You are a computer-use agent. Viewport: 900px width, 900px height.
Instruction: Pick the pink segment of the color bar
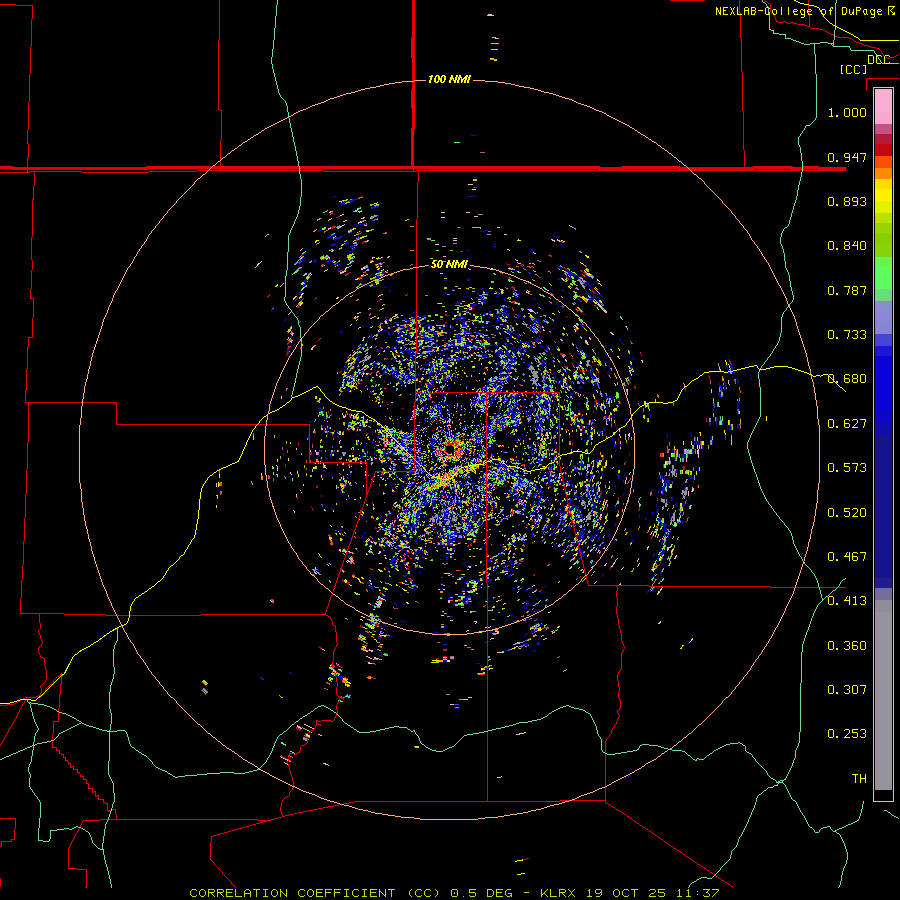[883, 107]
